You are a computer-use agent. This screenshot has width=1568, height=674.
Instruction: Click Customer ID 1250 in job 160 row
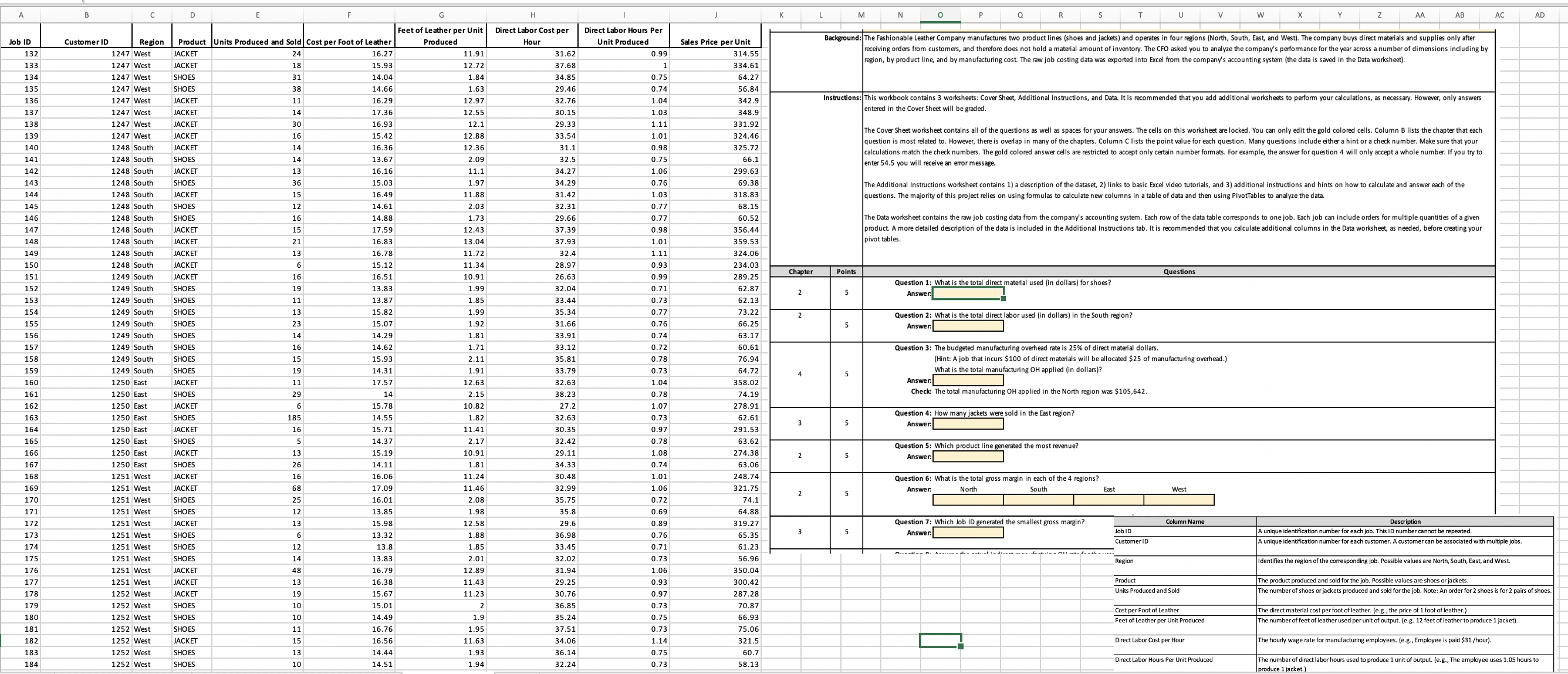pos(86,382)
